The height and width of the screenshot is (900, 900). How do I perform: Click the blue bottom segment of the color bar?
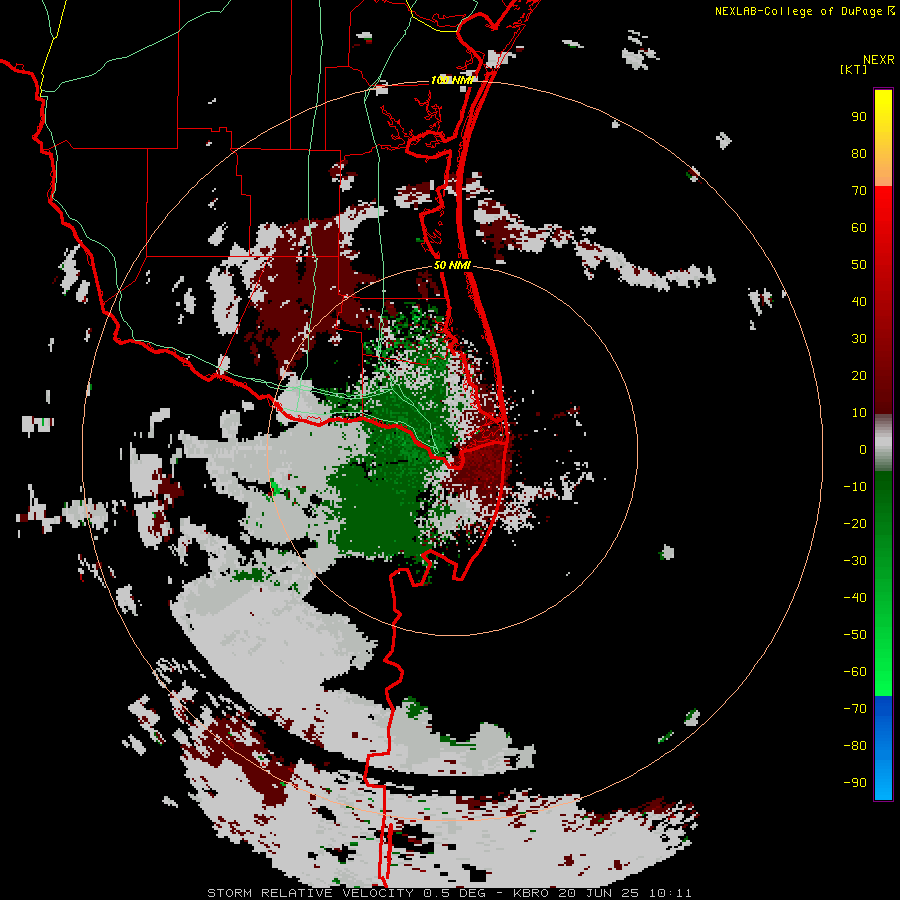883,748
